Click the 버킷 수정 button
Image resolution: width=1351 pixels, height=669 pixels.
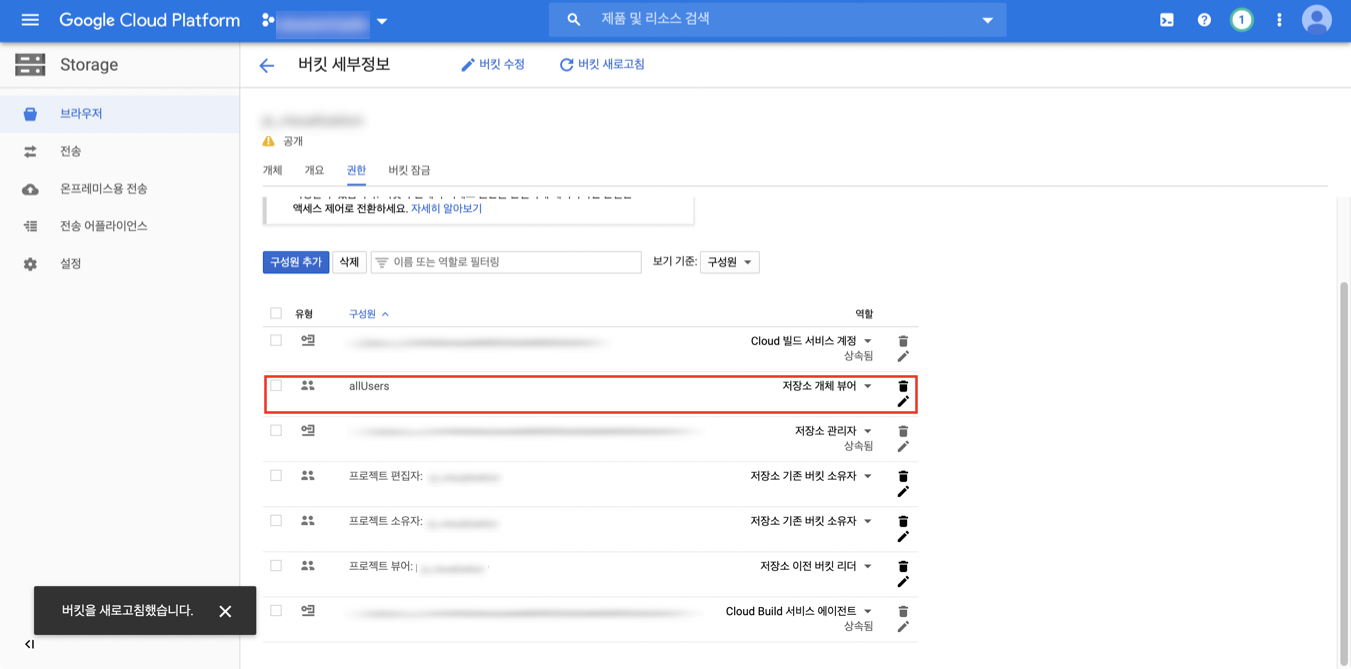pos(493,65)
